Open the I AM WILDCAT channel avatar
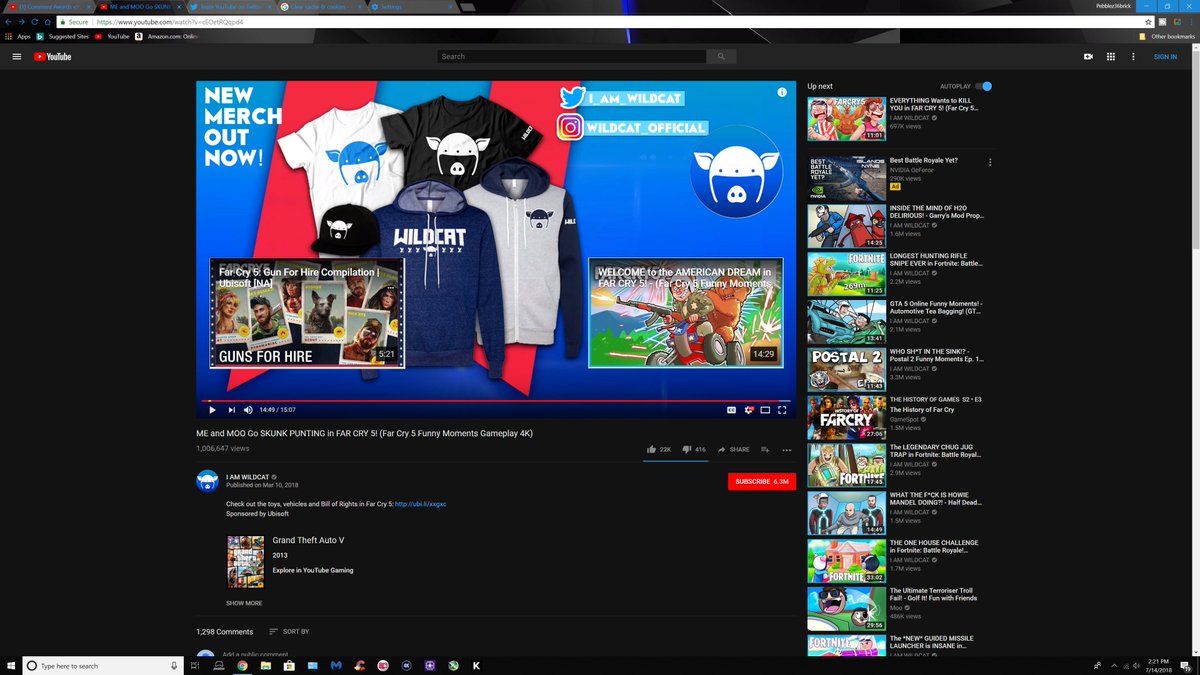Screen dimensions: 1200x675 207,480
